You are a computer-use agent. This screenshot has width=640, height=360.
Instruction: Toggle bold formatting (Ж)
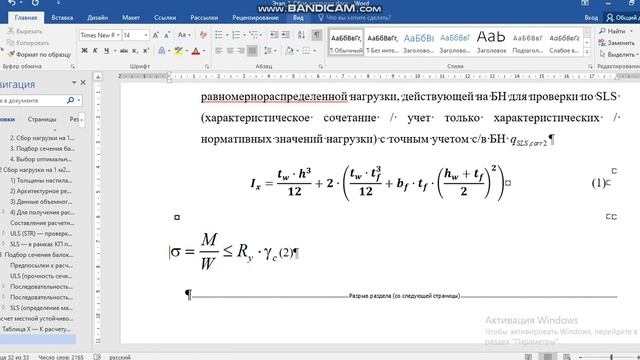84,51
